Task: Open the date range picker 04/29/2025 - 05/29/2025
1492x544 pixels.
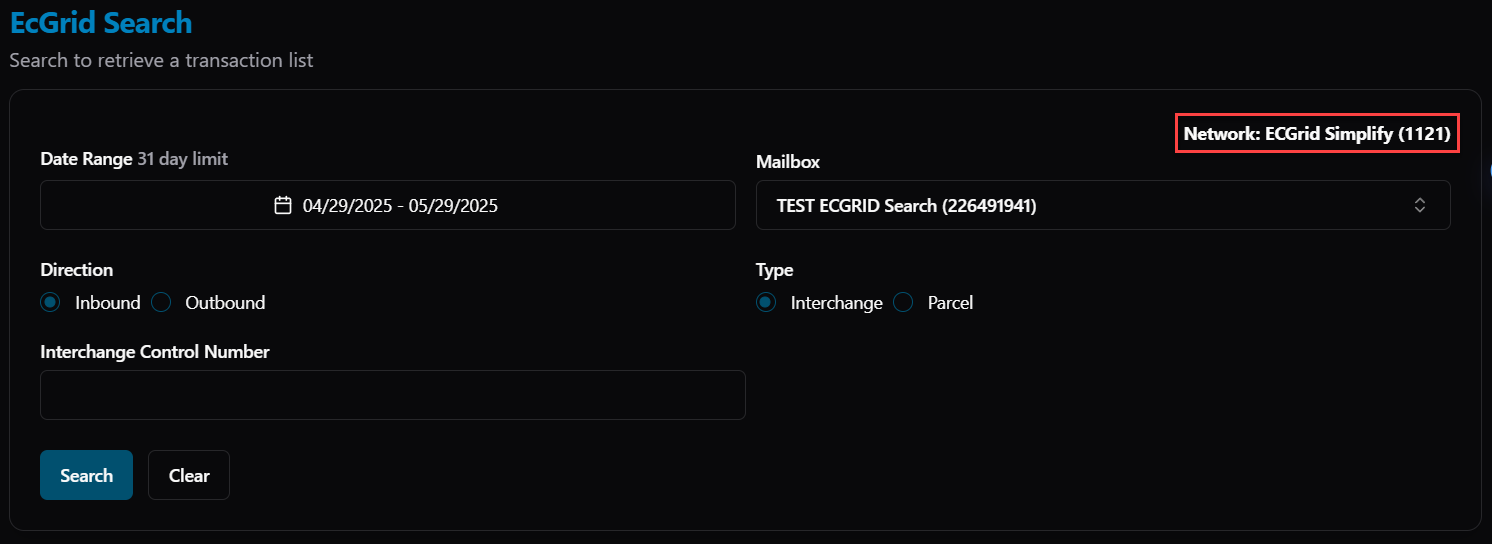Action: click(388, 205)
